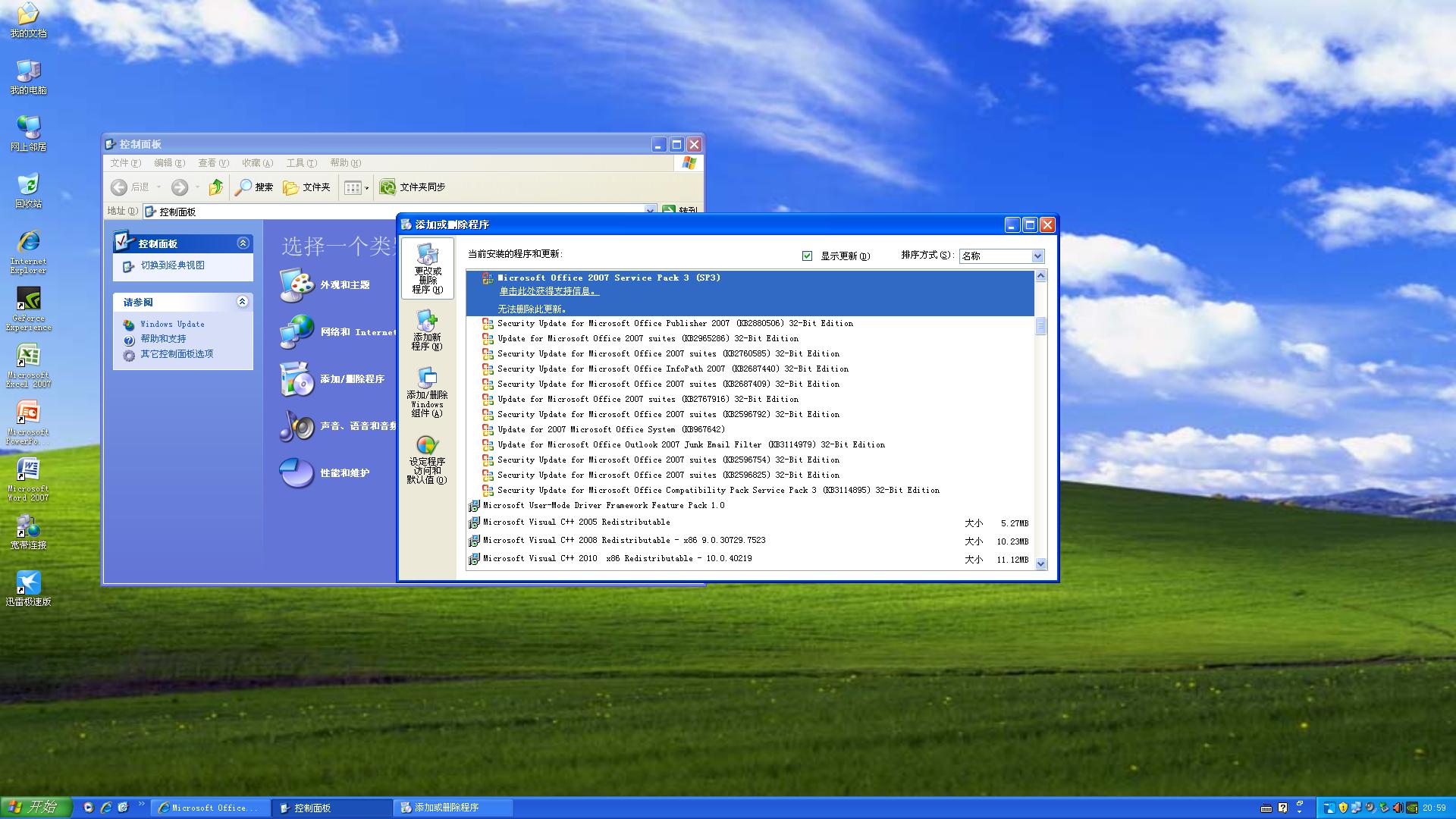Open the View menu in Control Panel
The height and width of the screenshot is (819, 1456).
[212, 163]
